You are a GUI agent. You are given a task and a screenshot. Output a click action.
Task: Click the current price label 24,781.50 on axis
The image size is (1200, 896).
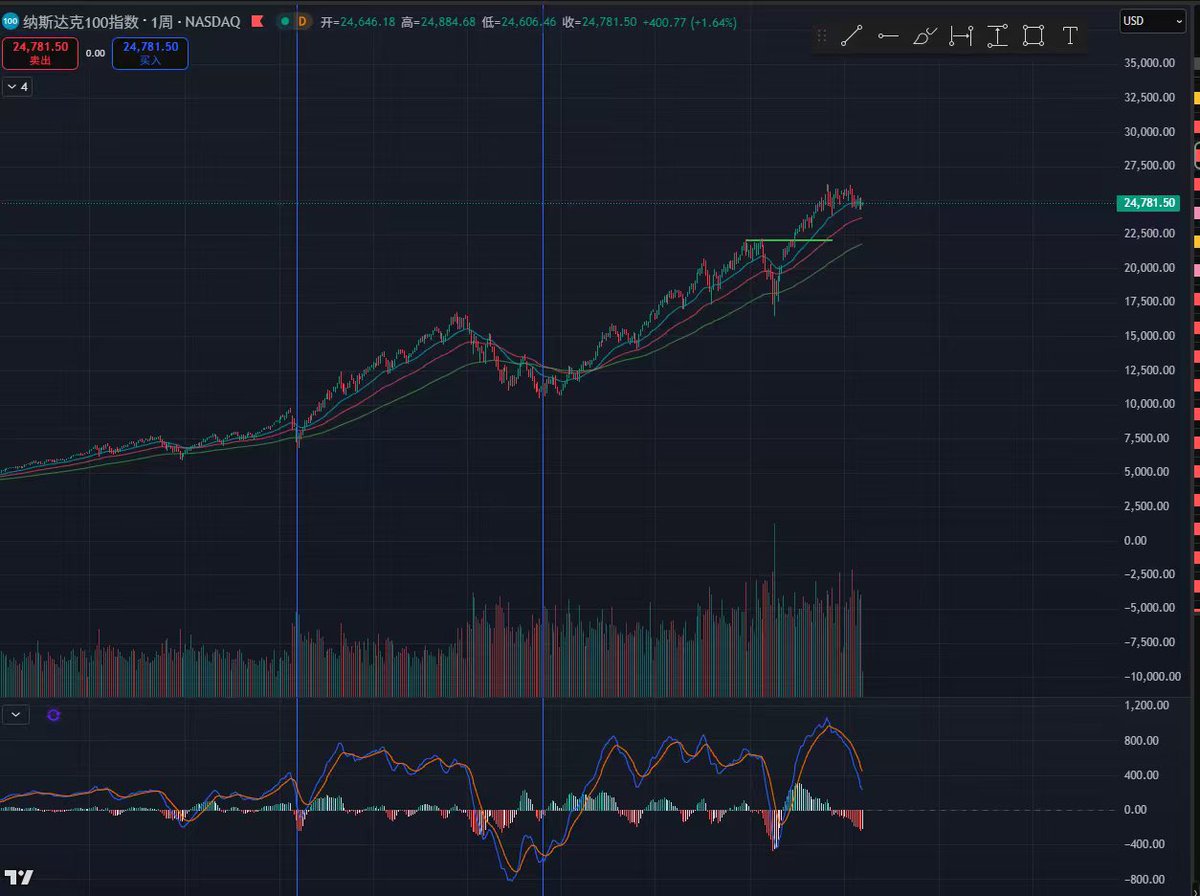(1149, 203)
